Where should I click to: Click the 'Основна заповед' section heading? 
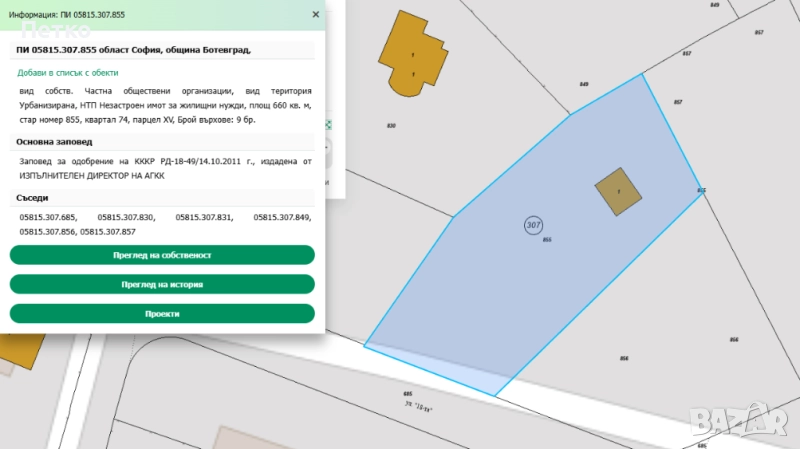pyautogui.click(x=54, y=142)
